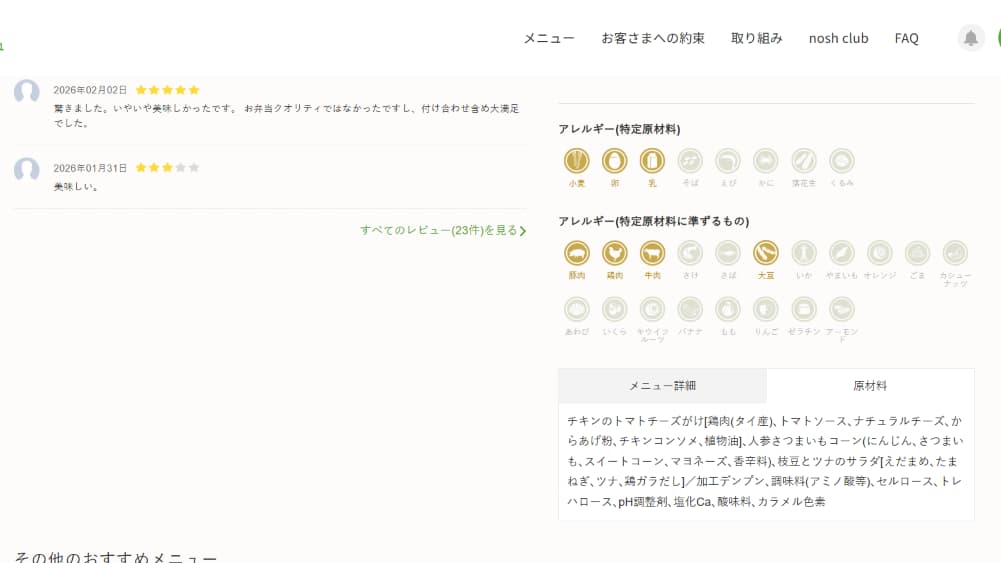Click the その他のおすすめメニュー heading

[x=116, y=557]
